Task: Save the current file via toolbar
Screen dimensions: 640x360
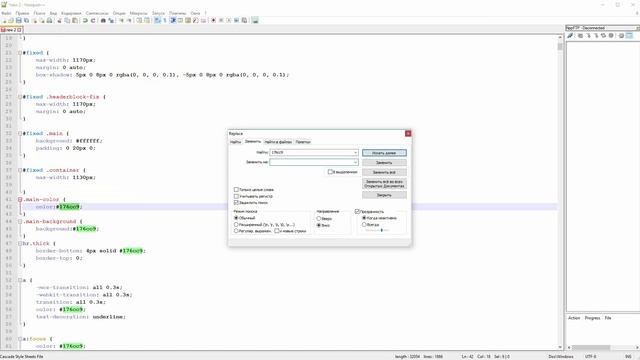Action: (18, 20)
